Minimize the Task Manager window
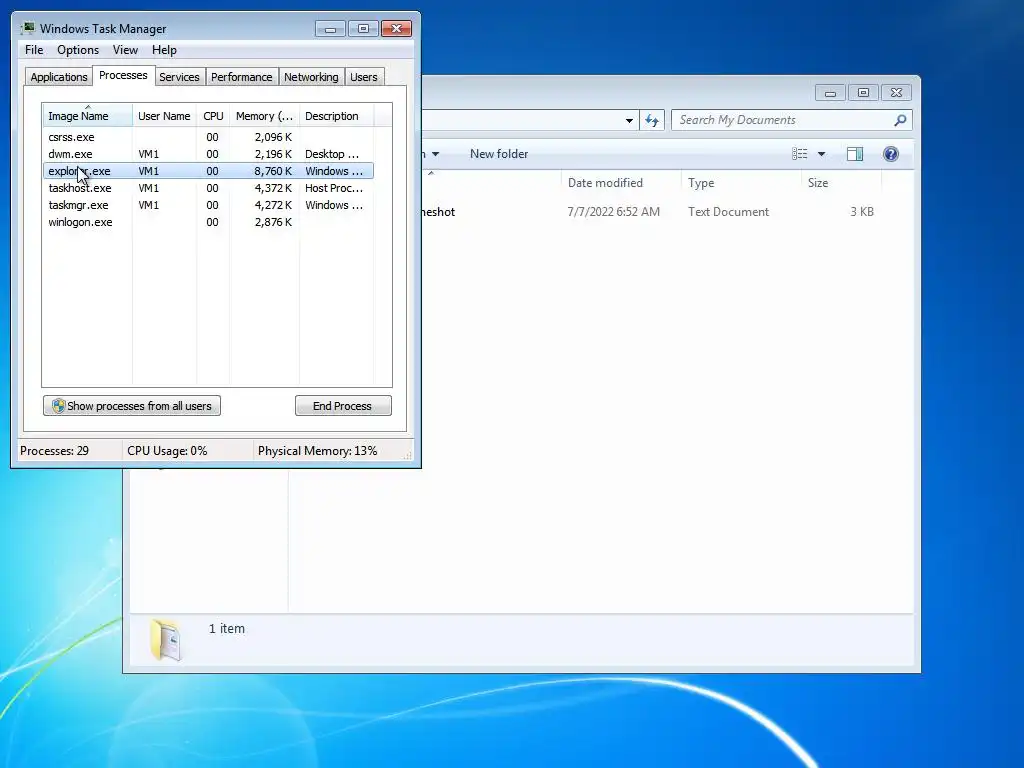The height and width of the screenshot is (768, 1024). point(330,28)
